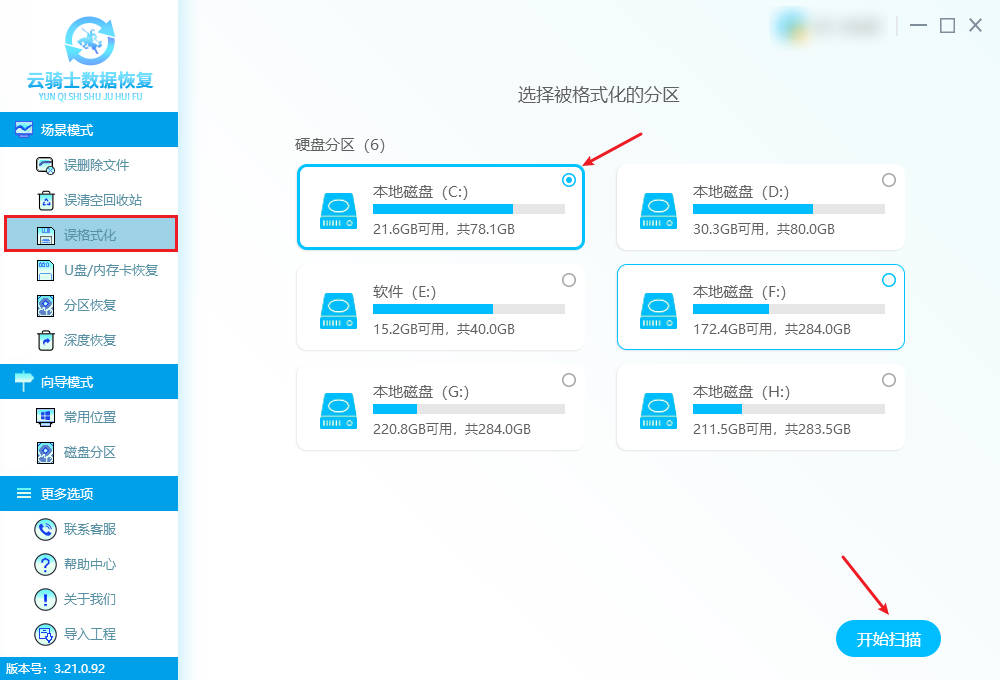The width and height of the screenshot is (1000, 680).
Task: Open the 常用位置 sidebar entry
Action: pos(90,417)
